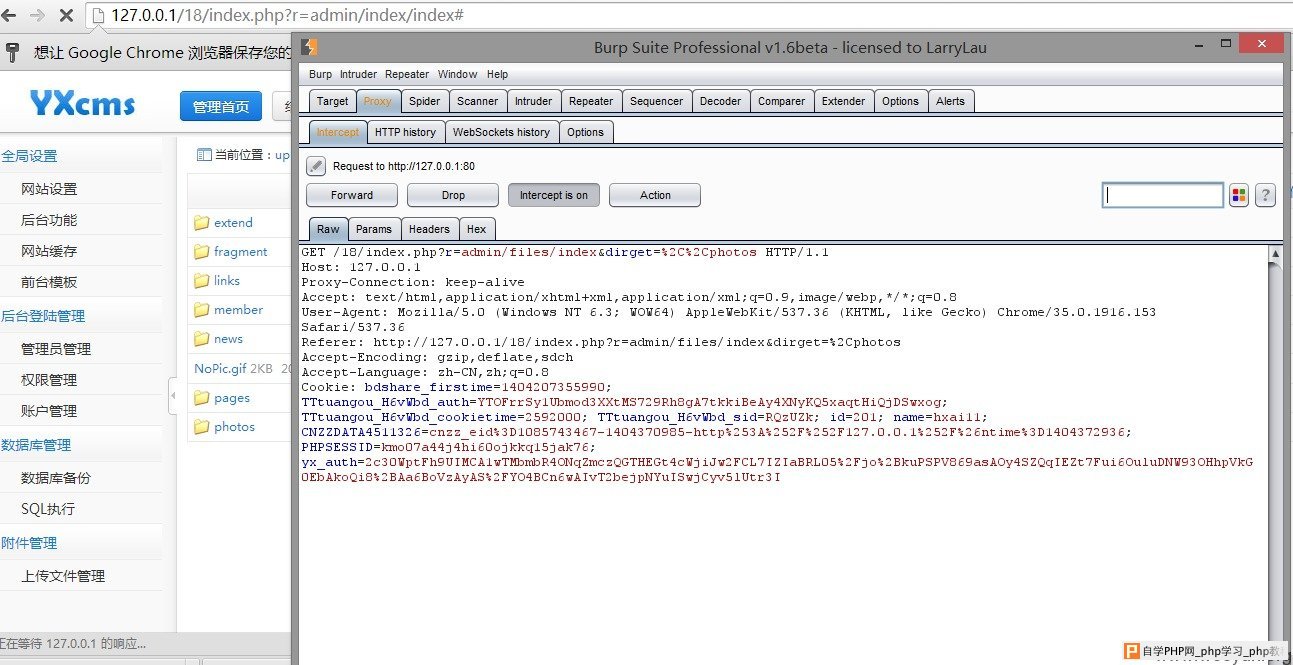Click the current location breadcrumb icon

click(204, 155)
